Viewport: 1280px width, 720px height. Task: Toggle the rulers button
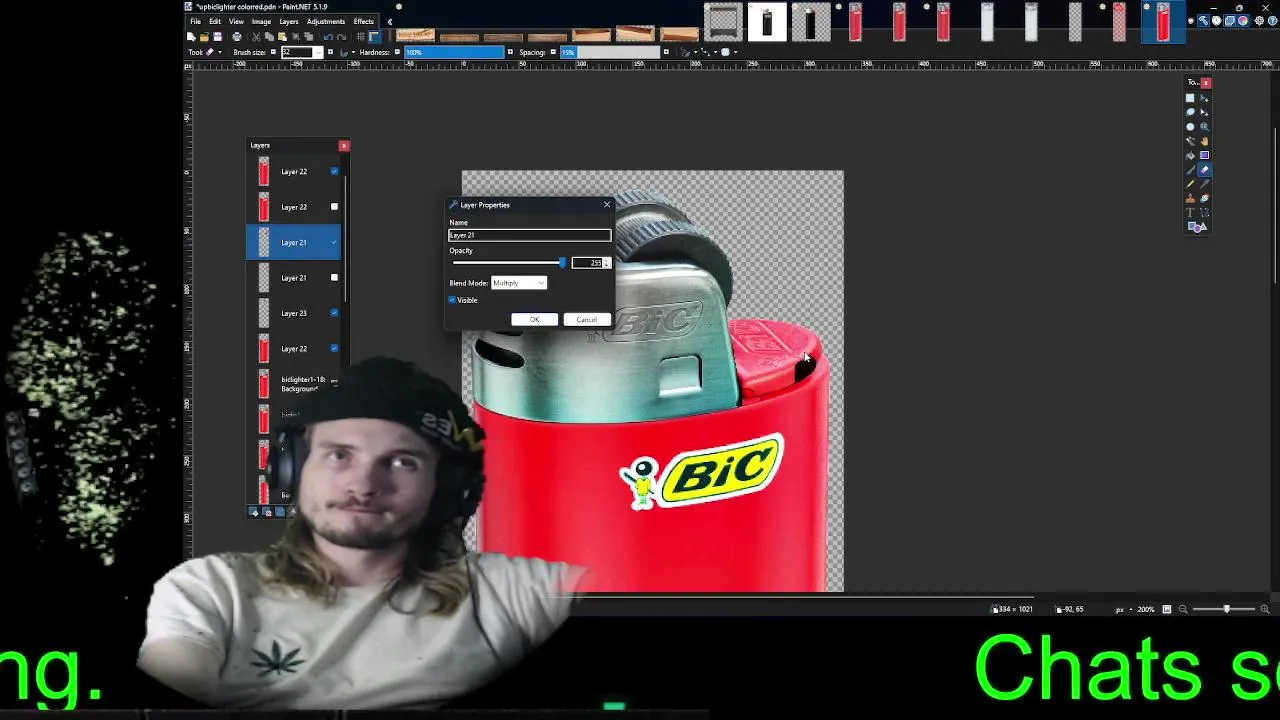point(374,37)
